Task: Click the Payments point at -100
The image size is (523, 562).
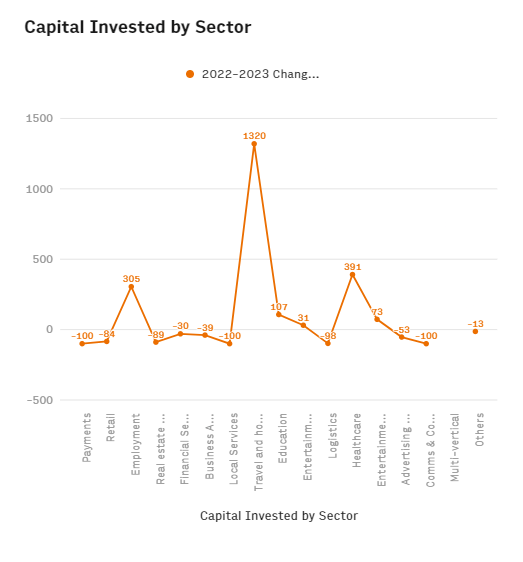Action: pos(82,344)
